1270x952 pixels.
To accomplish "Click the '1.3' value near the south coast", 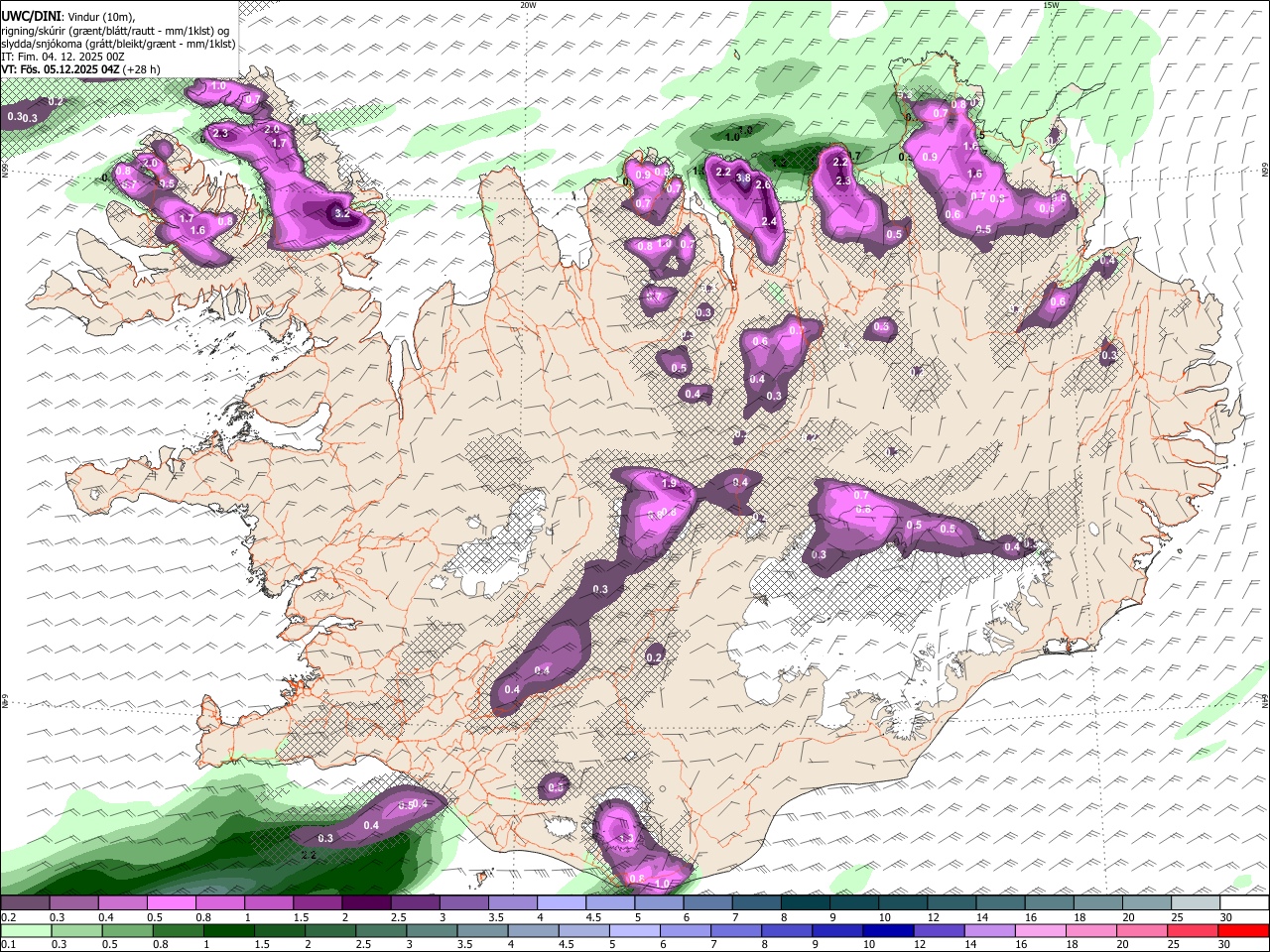I will [x=626, y=839].
